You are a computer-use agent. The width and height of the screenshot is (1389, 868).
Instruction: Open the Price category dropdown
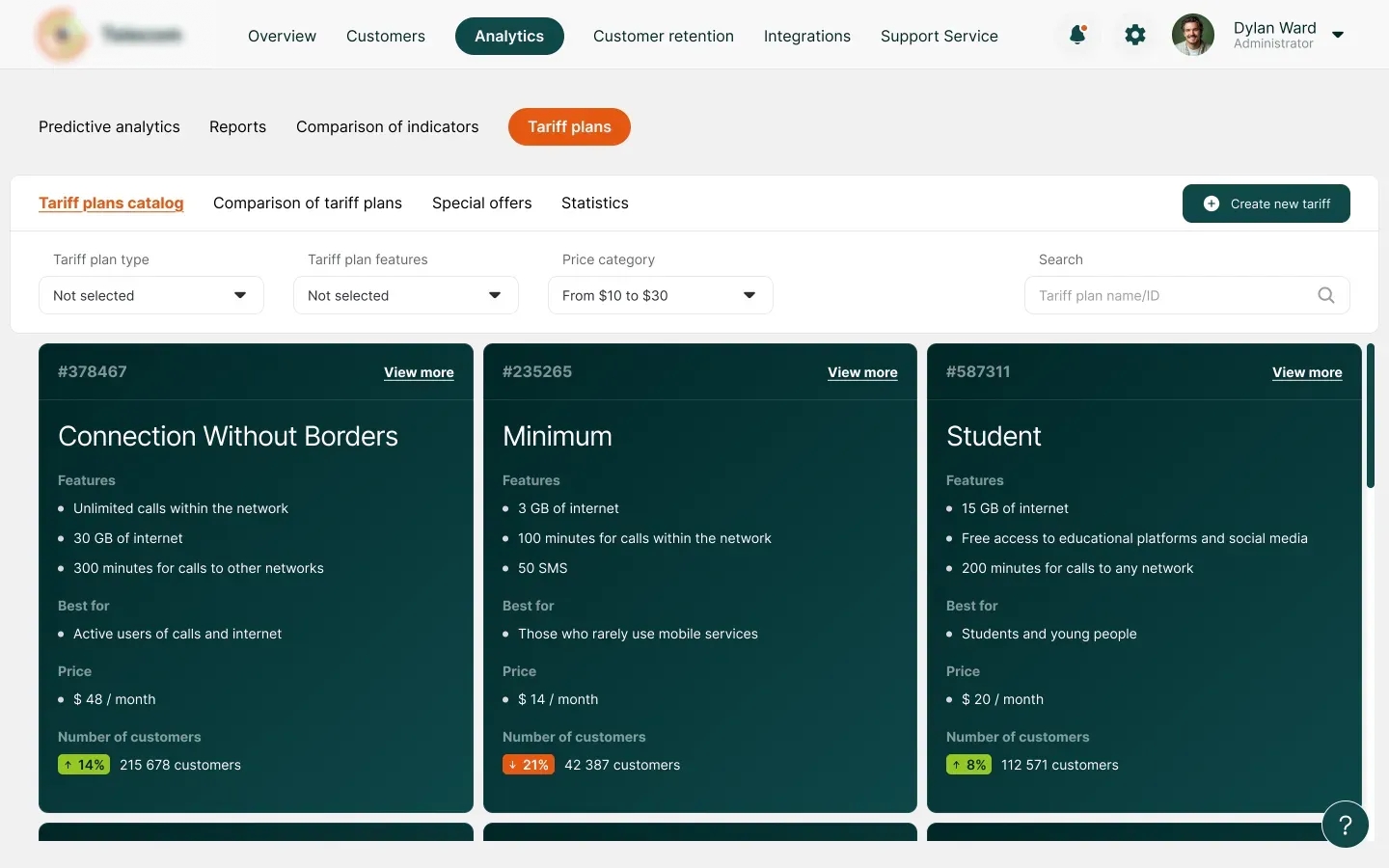click(x=660, y=295)
